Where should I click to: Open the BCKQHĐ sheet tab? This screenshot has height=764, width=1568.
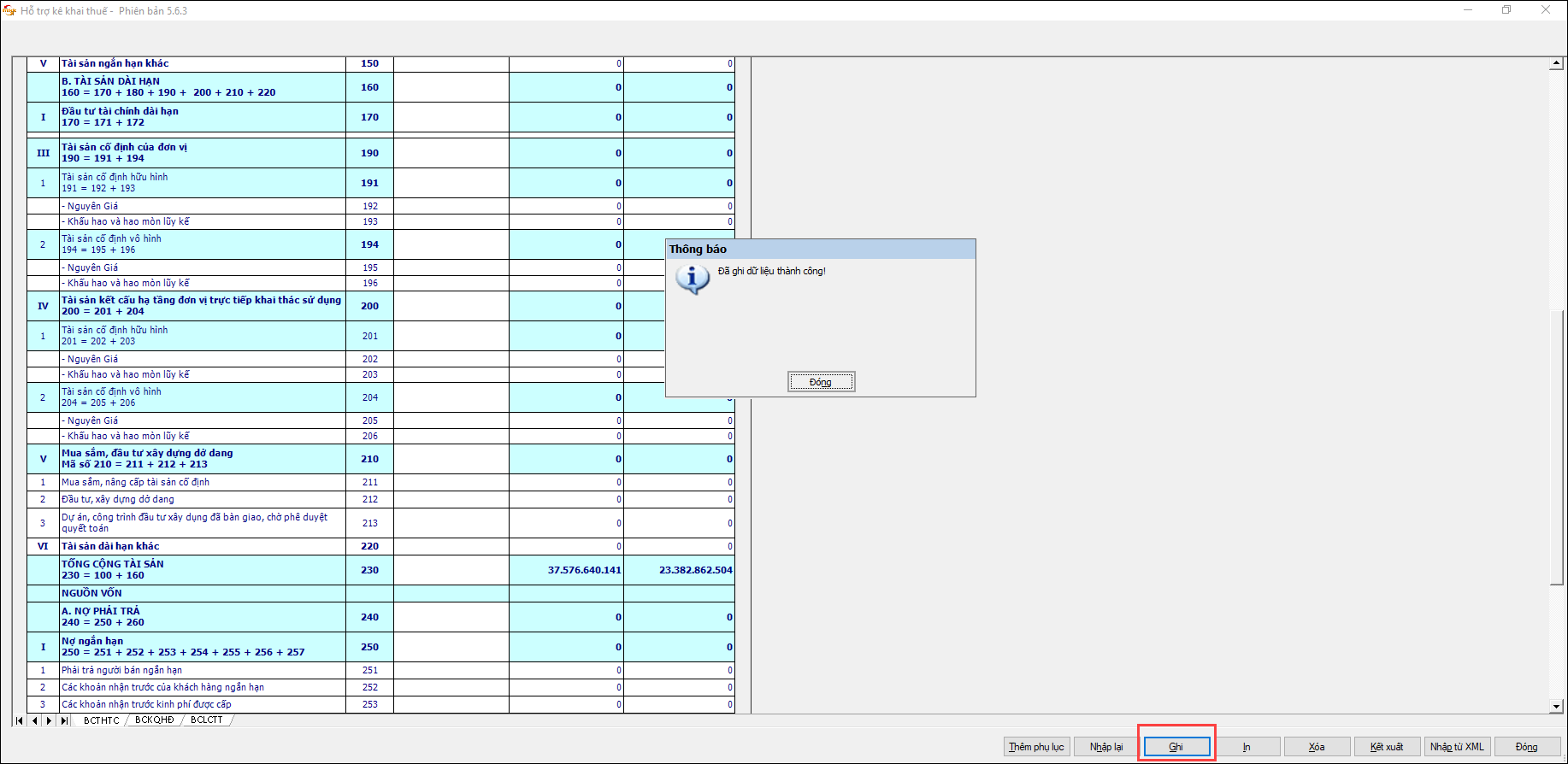155,720
